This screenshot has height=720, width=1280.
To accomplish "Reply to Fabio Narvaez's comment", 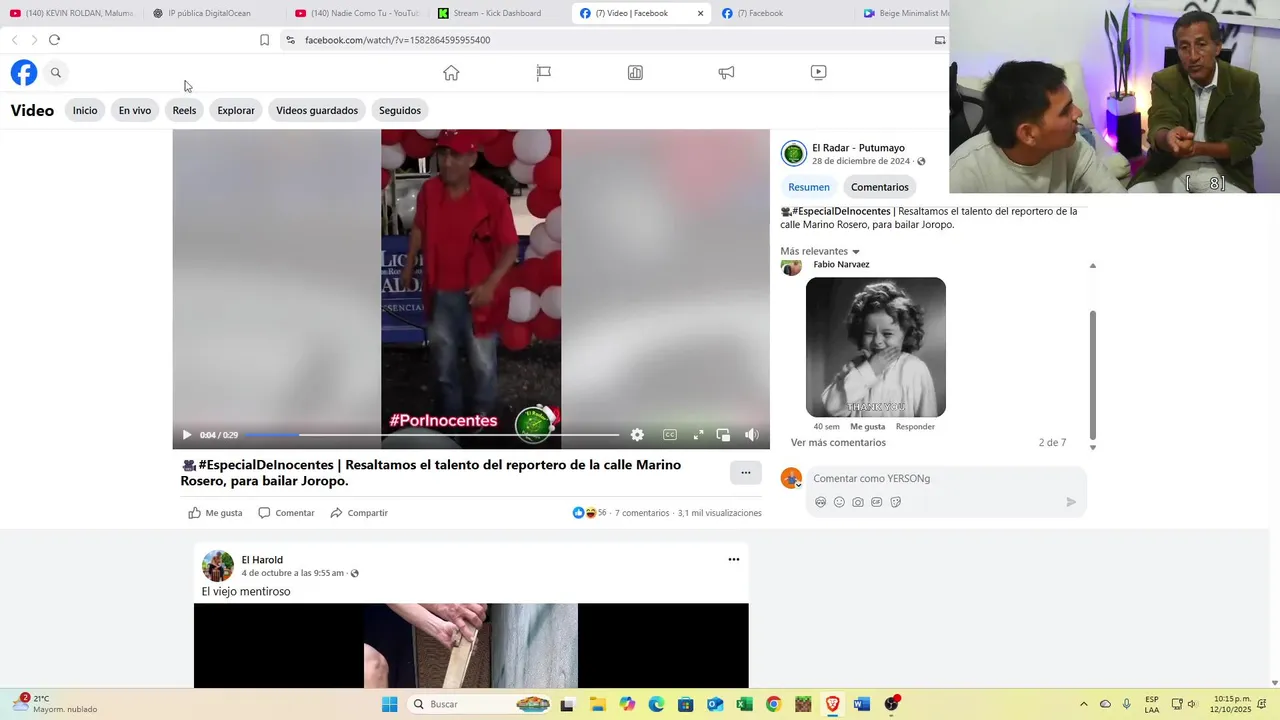I will (915, 427).
